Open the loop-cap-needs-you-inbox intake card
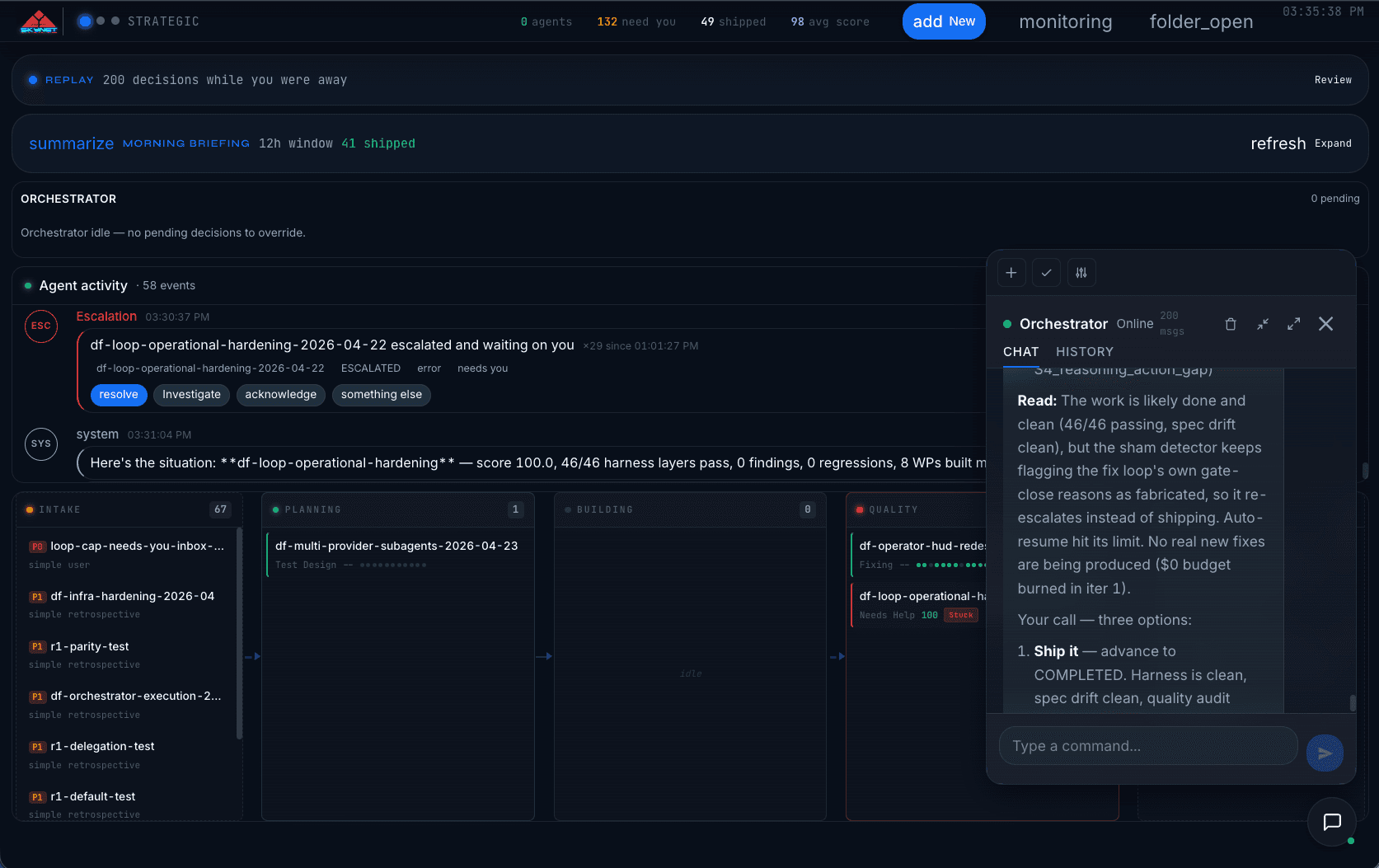The image size is (1379, 868). coord(128,555)
